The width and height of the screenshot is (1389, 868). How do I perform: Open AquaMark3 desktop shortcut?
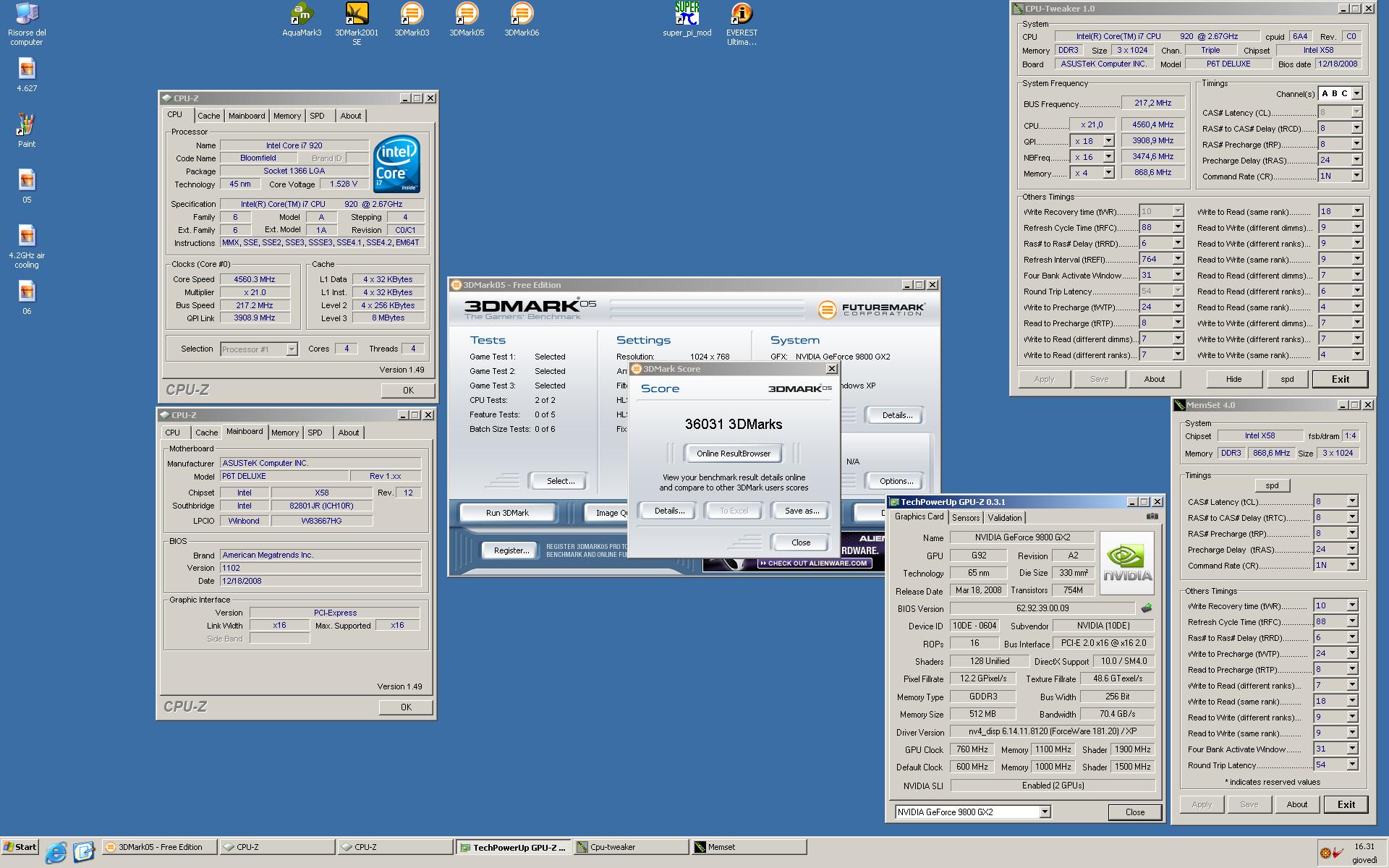[302, 20]
